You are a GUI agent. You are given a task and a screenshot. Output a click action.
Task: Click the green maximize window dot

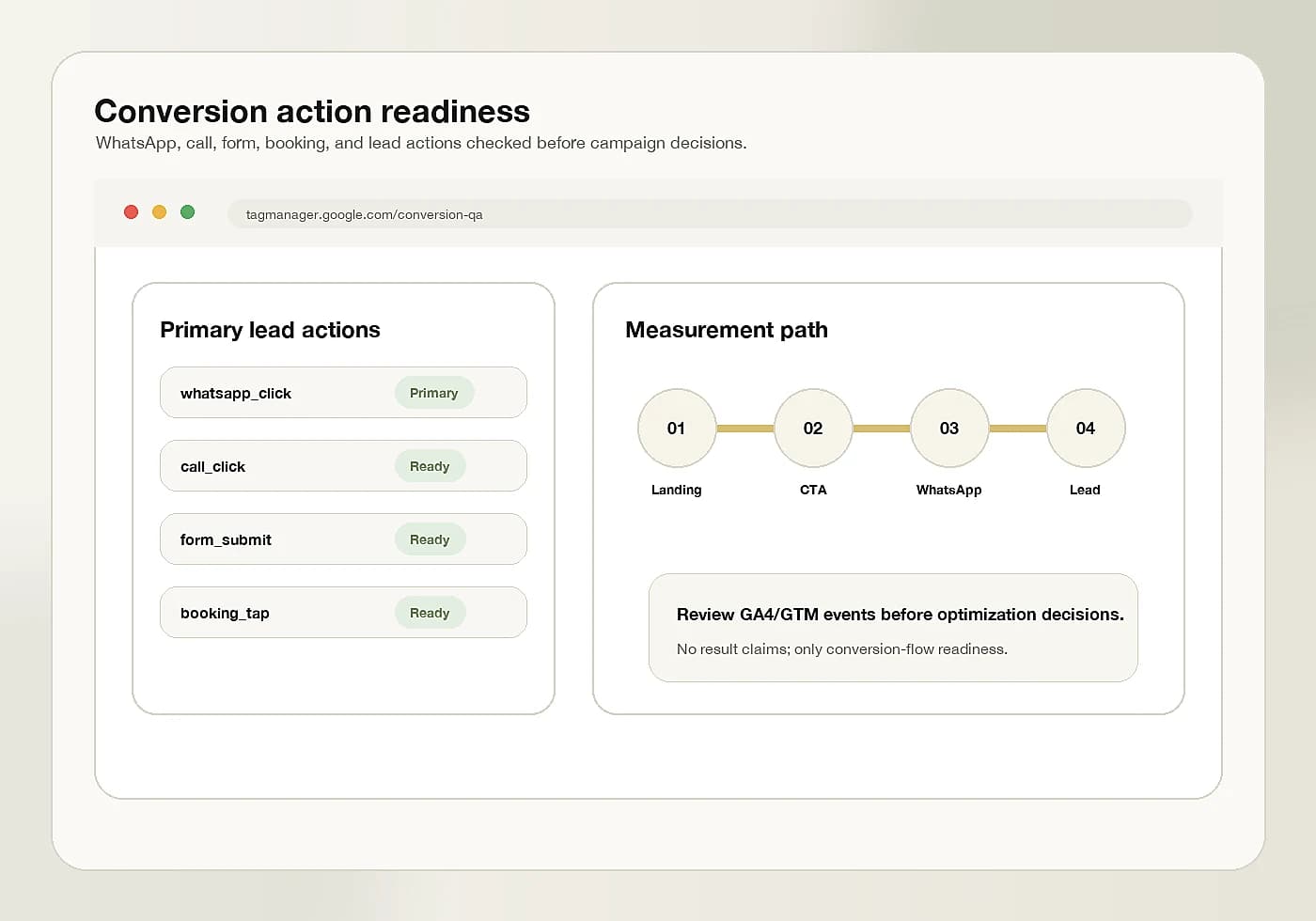tap(188, 212)
